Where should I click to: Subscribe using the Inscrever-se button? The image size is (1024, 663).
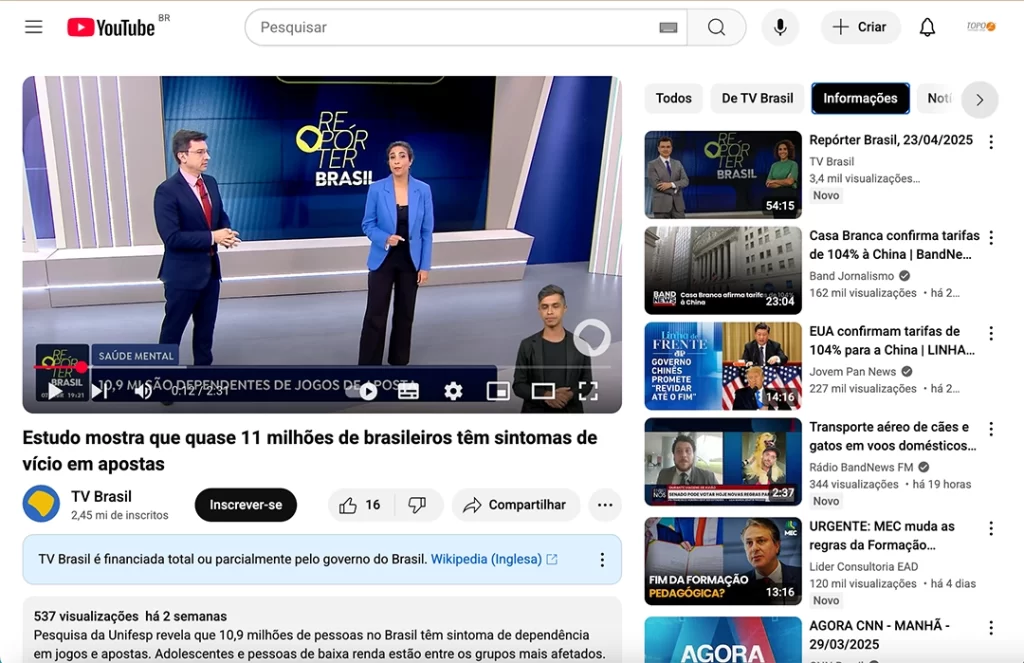246,505
